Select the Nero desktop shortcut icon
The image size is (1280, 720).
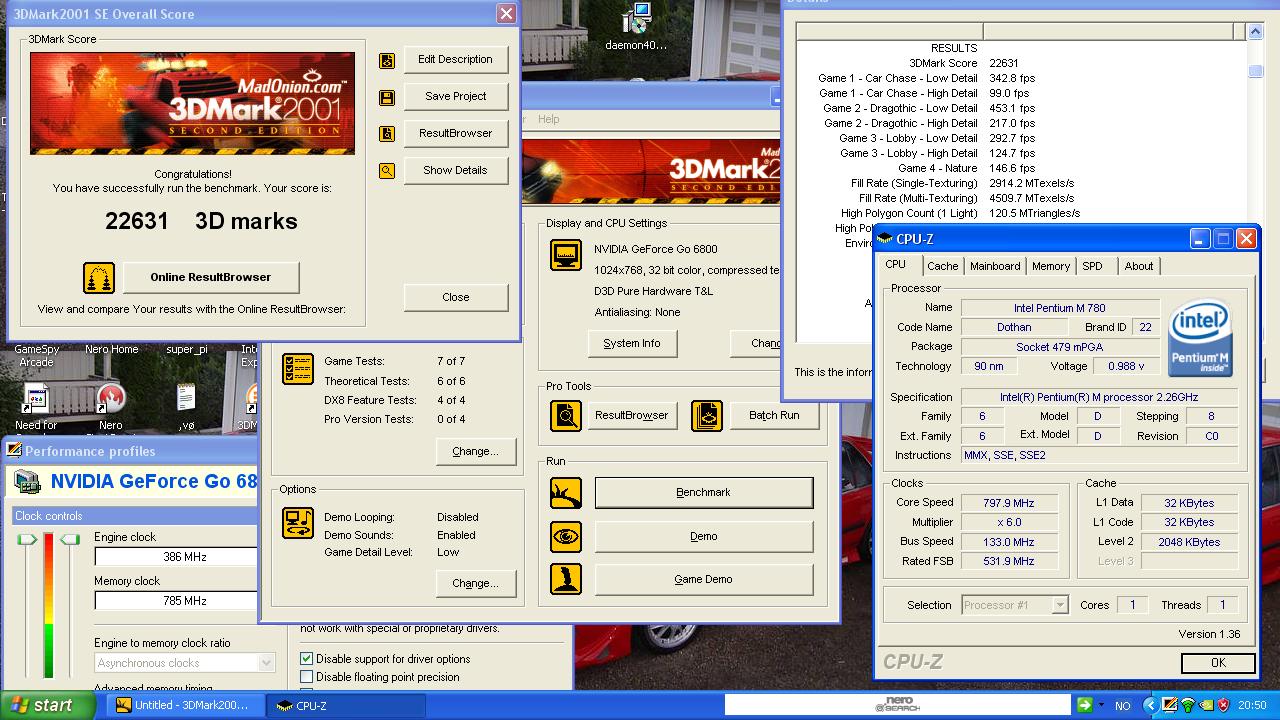point(110,400)
